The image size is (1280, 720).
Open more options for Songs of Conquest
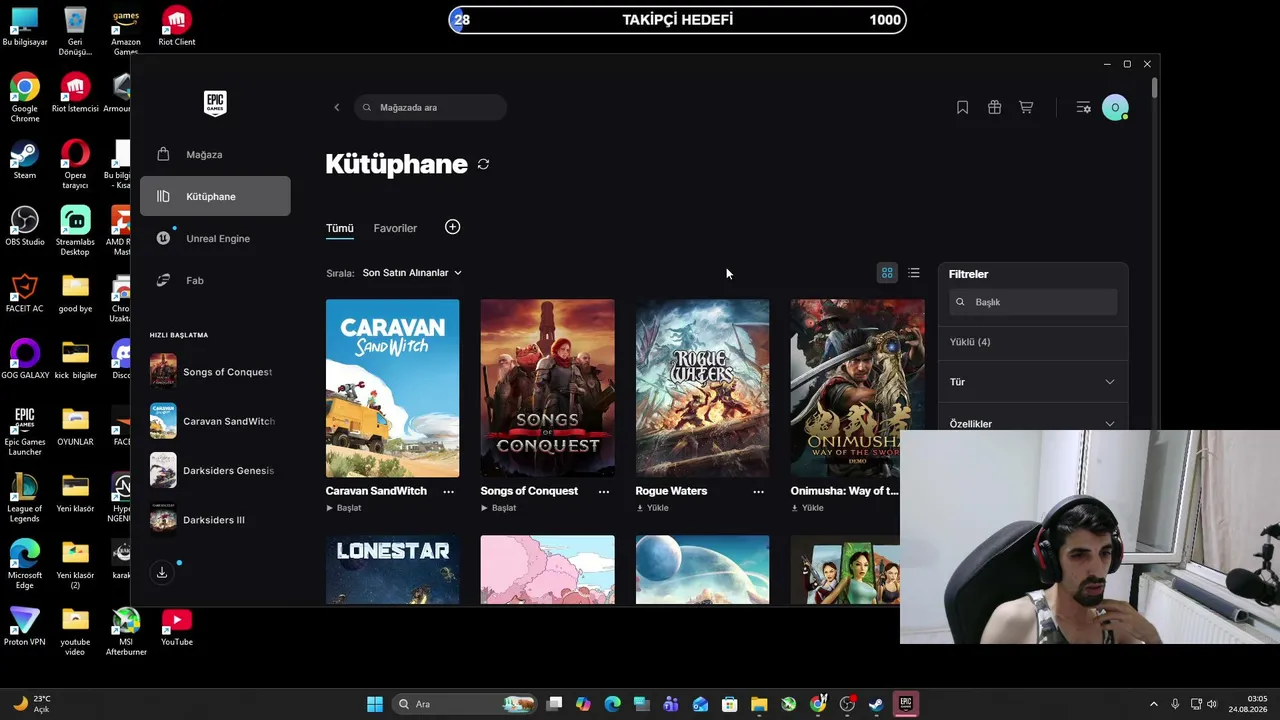tap(603, 491)
